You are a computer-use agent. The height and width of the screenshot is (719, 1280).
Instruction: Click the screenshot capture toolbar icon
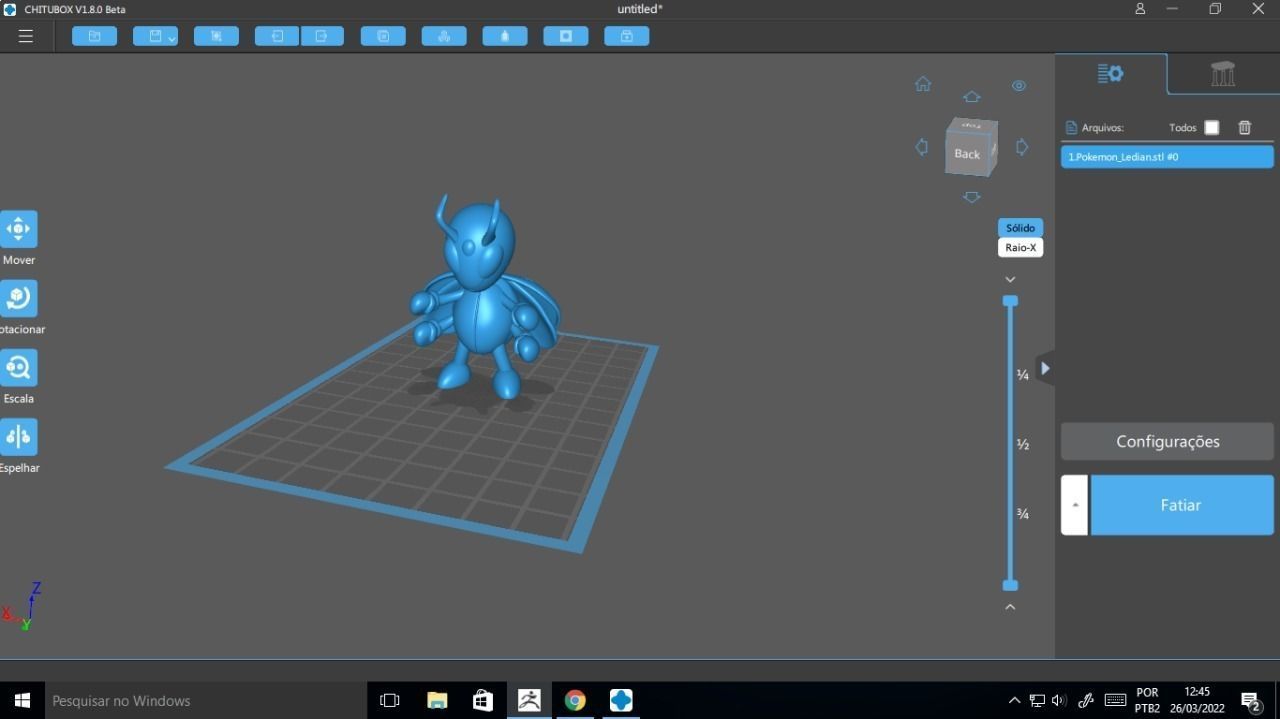pos(216,36)
